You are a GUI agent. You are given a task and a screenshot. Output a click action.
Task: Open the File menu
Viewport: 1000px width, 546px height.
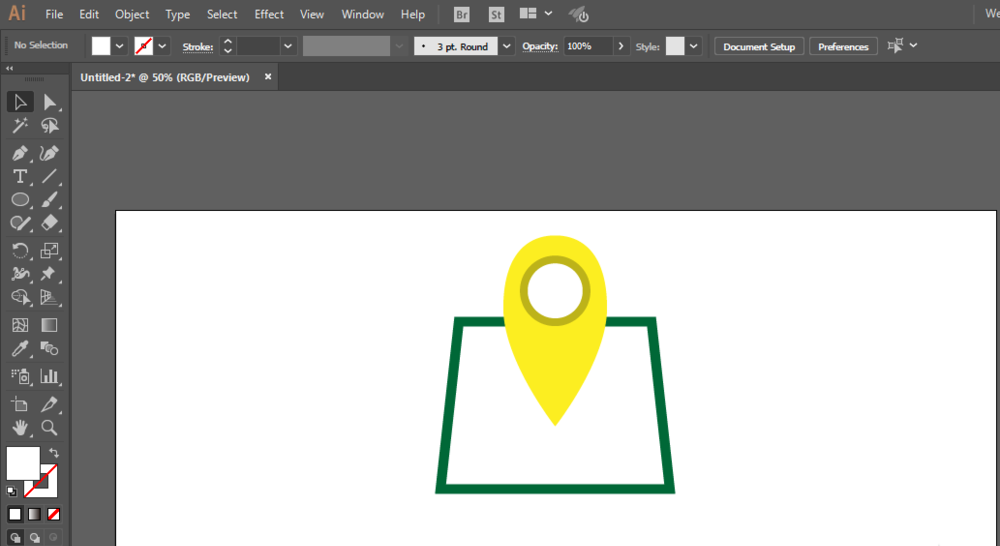coord(54,14)
